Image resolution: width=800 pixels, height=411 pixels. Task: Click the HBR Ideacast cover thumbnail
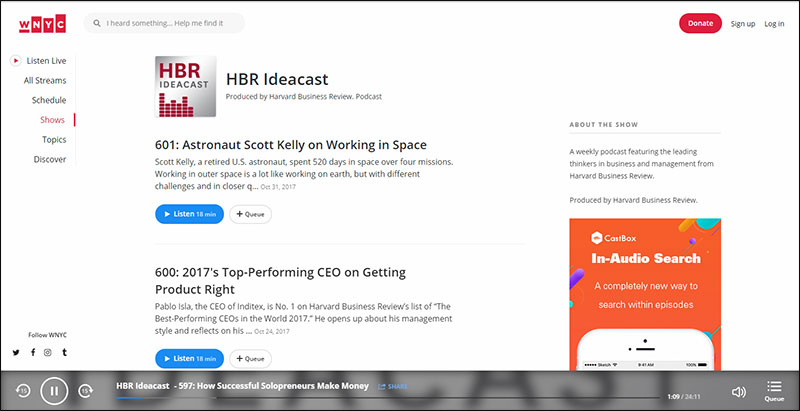185,87
